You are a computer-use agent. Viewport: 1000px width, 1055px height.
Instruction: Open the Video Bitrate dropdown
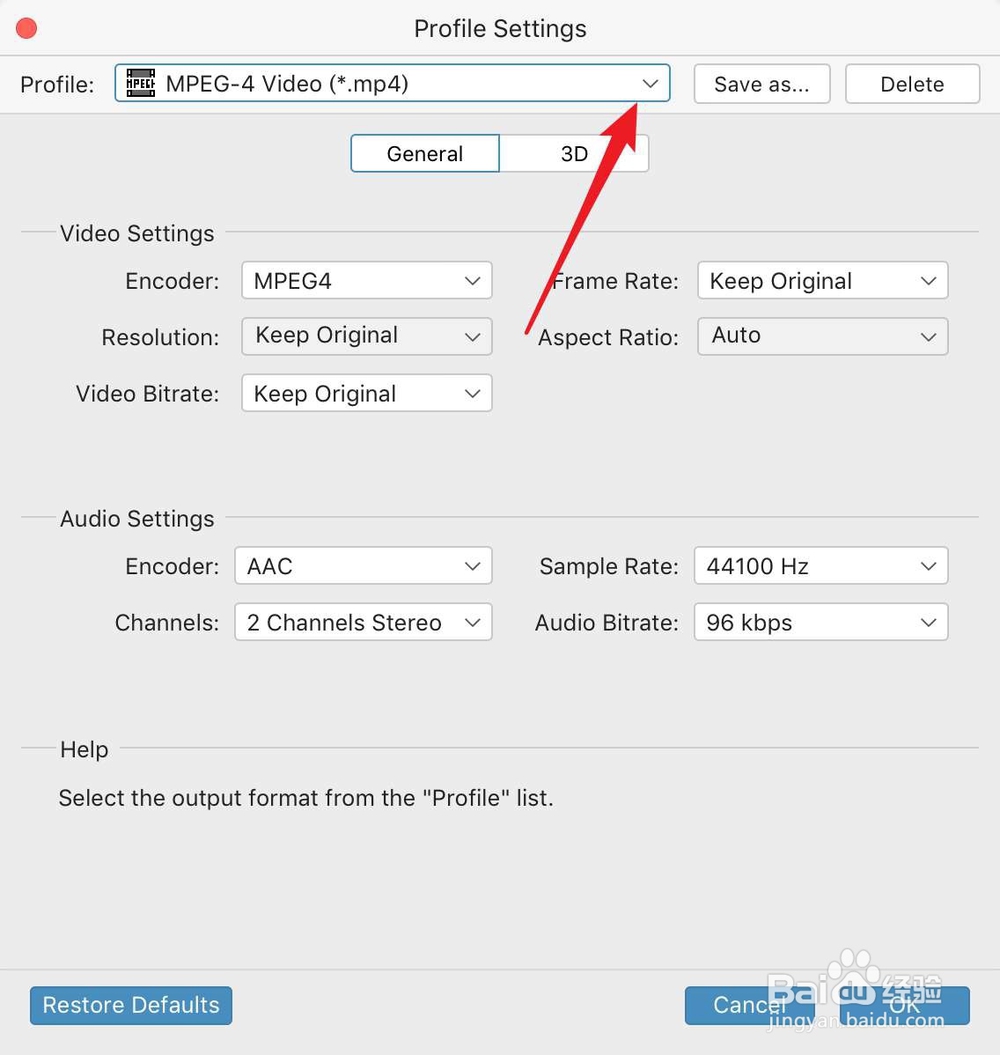tap(366, 393)
